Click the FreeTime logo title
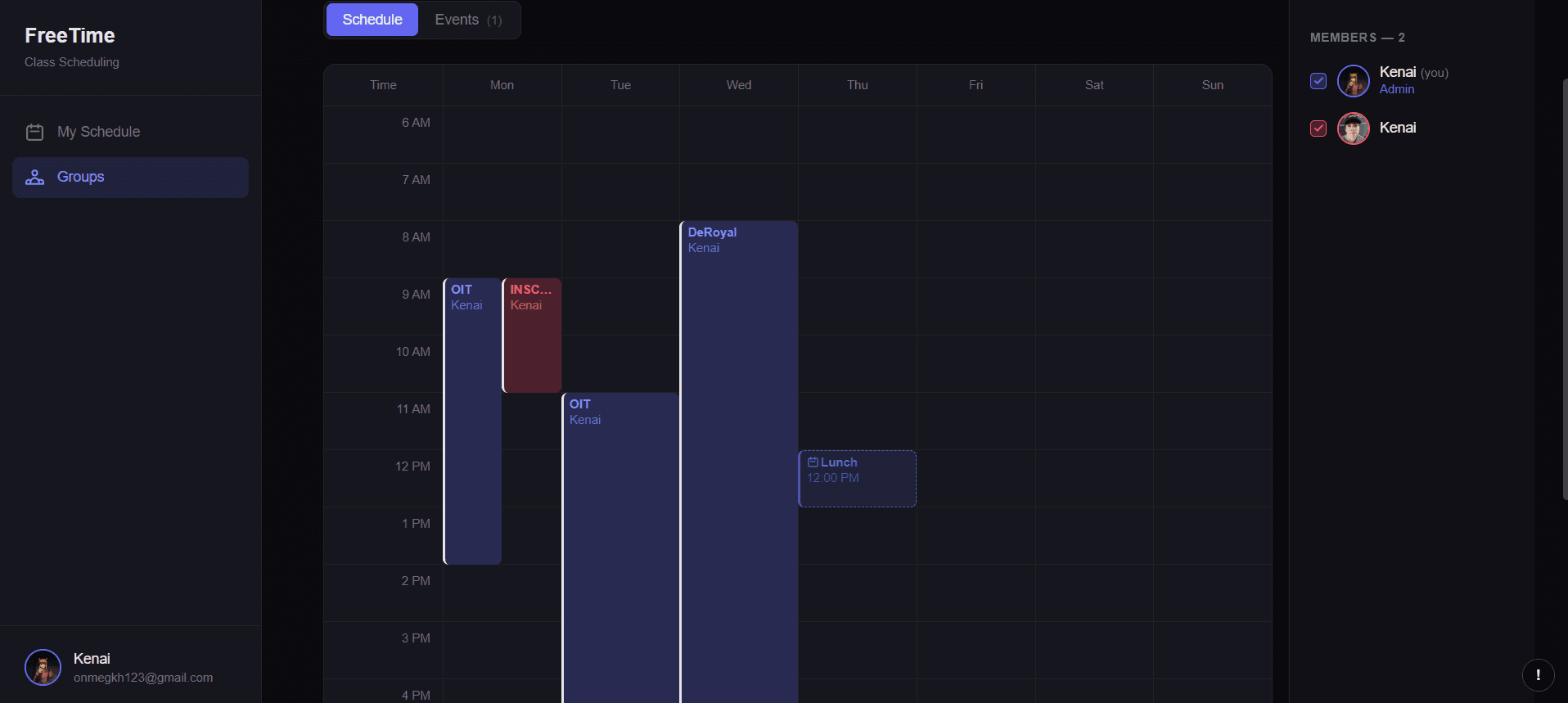Screen dimensions: 1568x703 click(70, 36)
